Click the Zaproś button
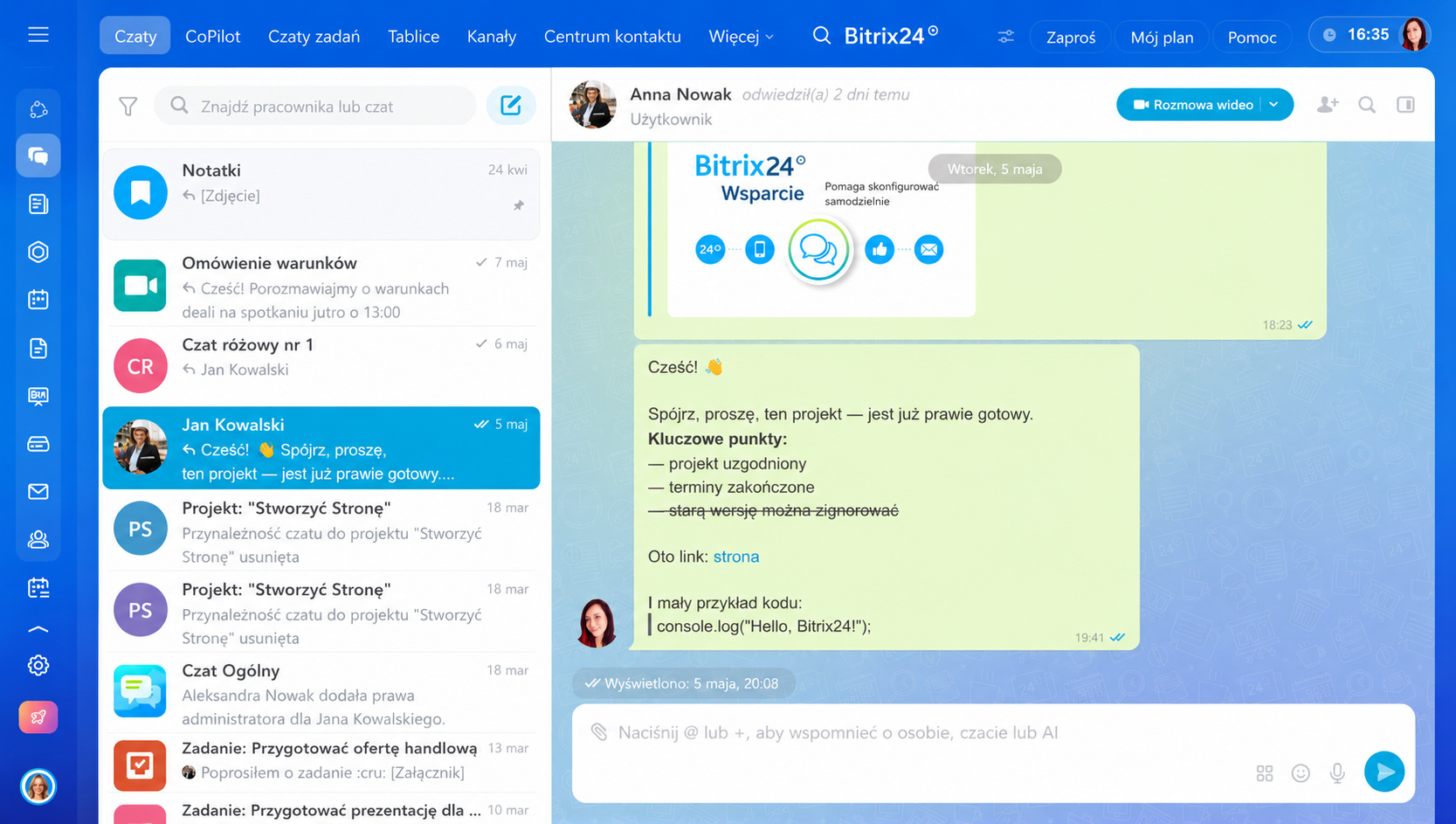 point(1071,38)
